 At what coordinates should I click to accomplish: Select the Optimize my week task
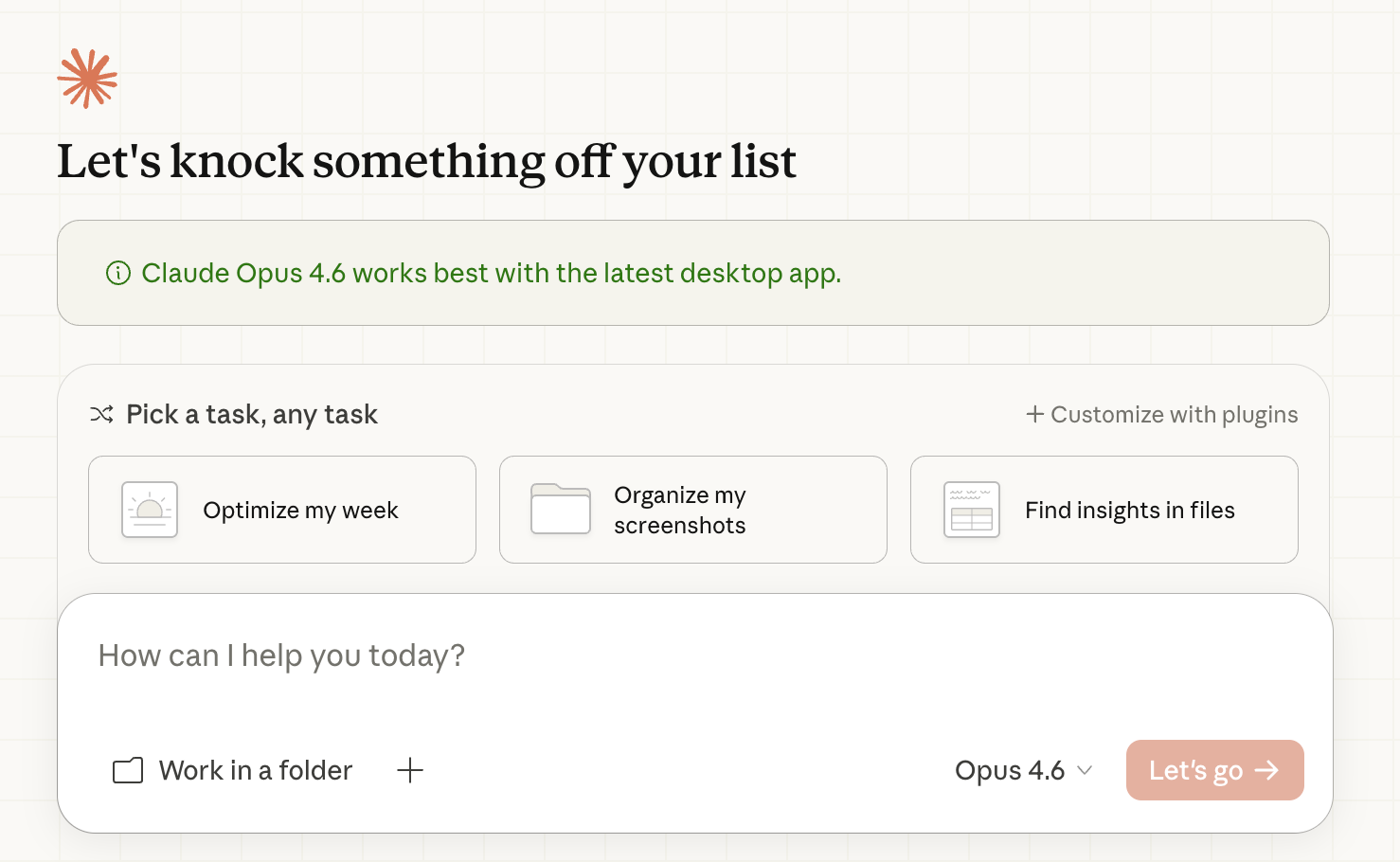click(282, 510)
